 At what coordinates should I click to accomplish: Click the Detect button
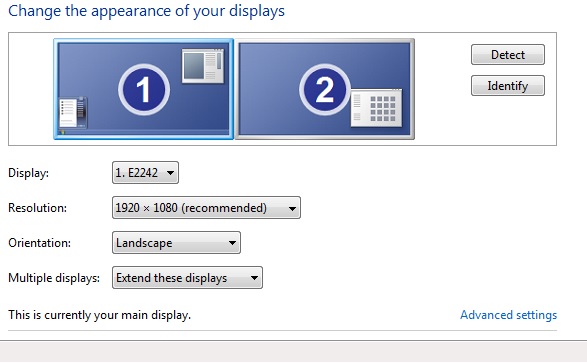tap(508, 55)
